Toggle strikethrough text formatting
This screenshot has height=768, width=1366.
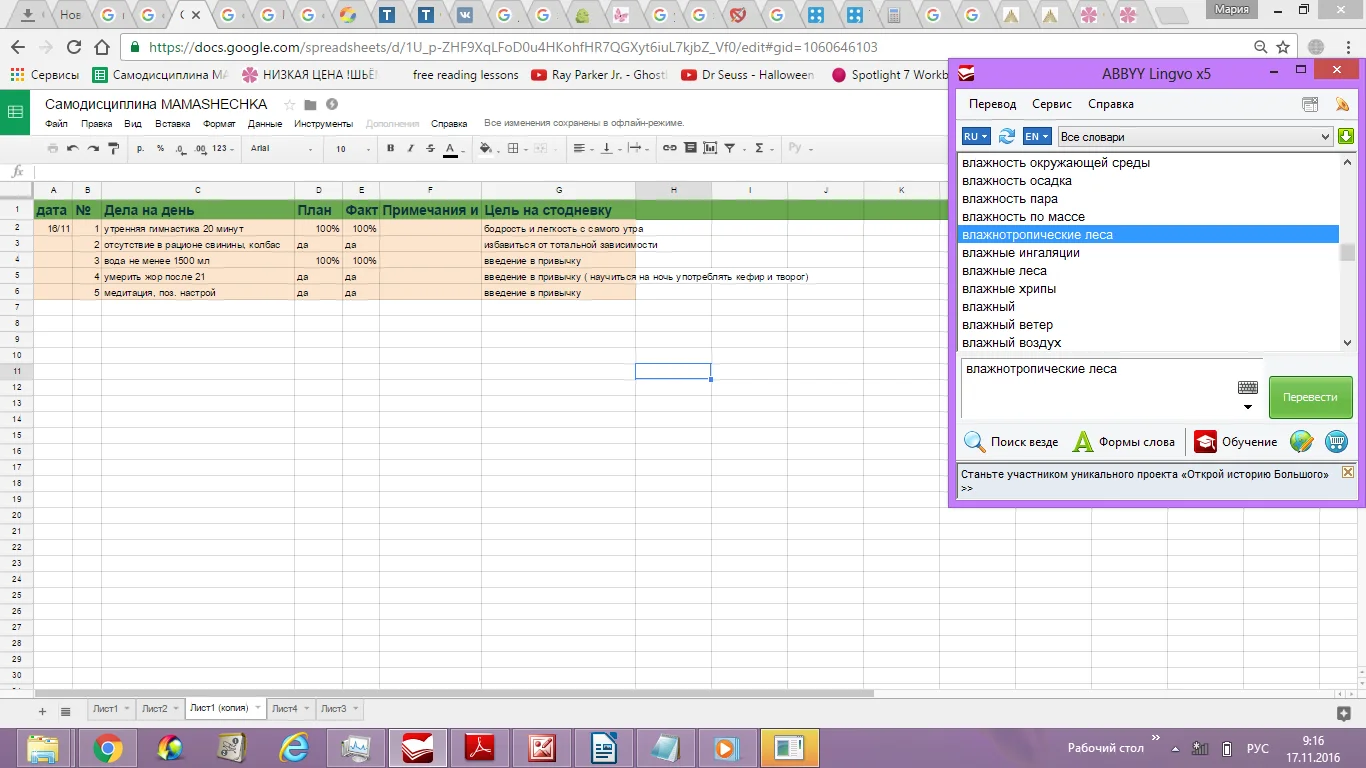[430, 148]
